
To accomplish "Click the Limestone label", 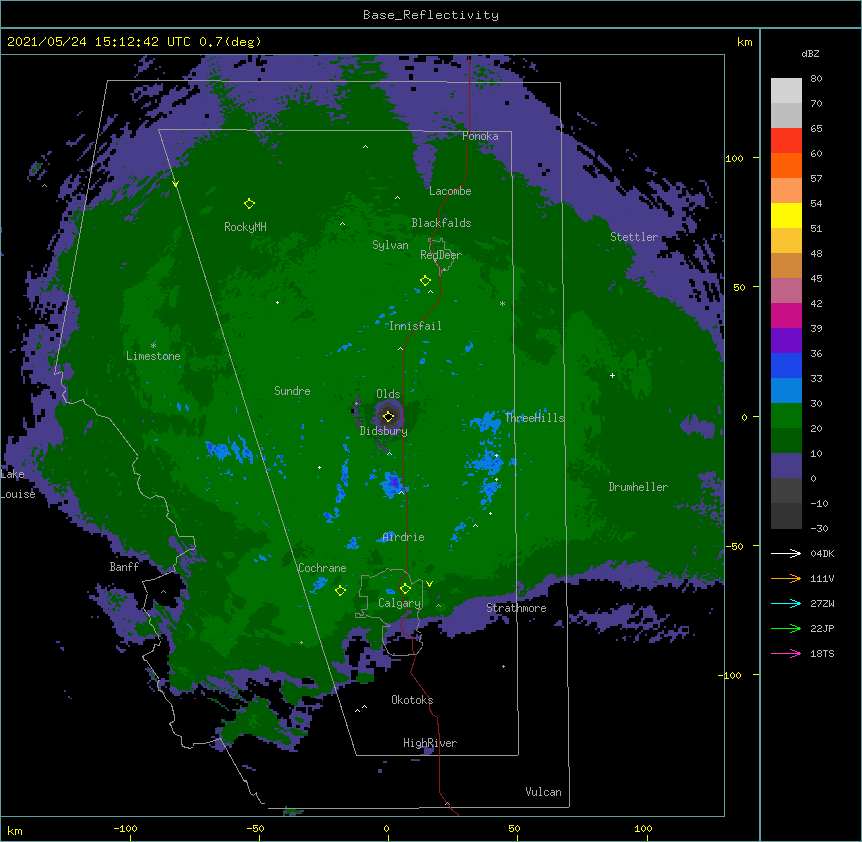I will click(x=153, y=356).
